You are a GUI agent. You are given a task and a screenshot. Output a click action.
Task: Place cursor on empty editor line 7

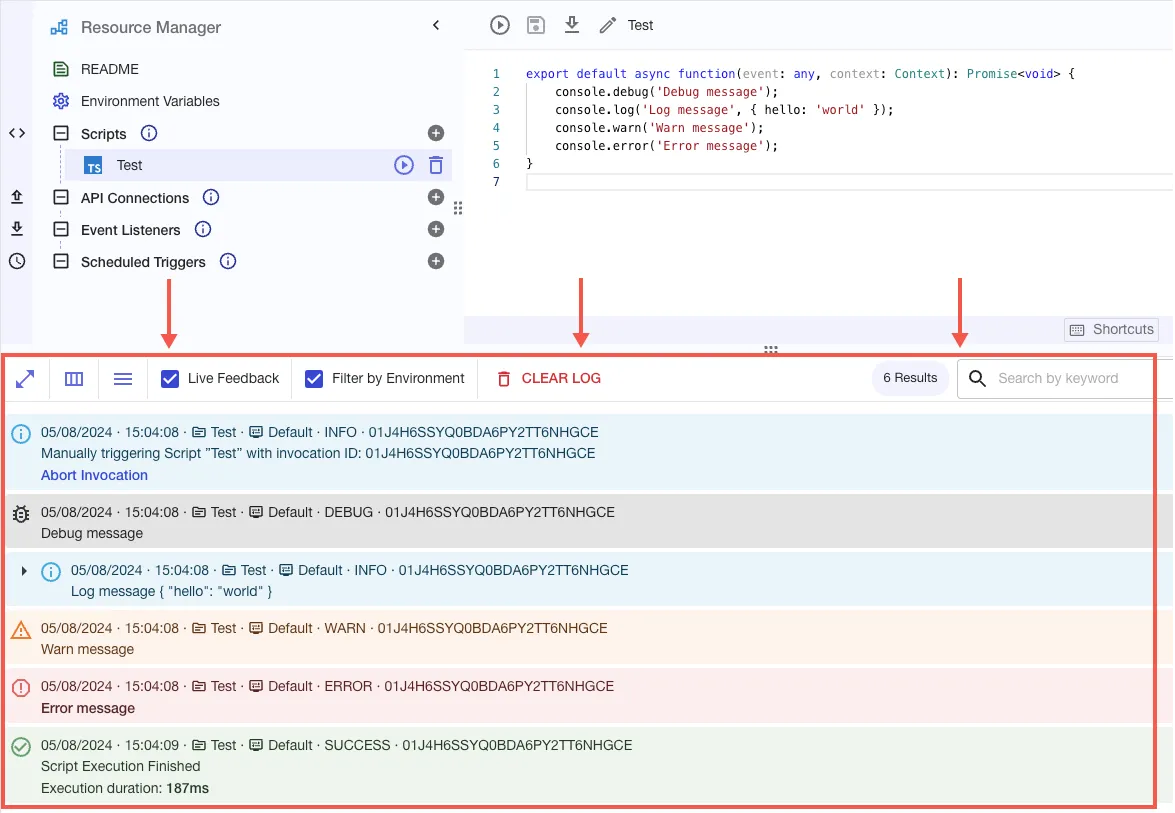(849, 182)
